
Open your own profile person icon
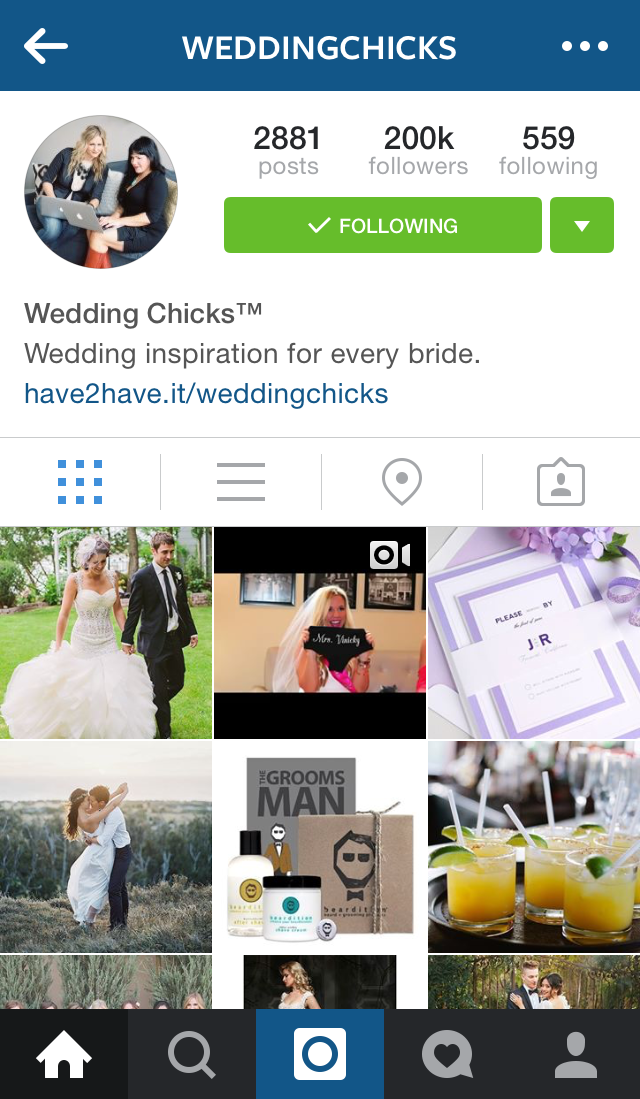point(576,1054)
